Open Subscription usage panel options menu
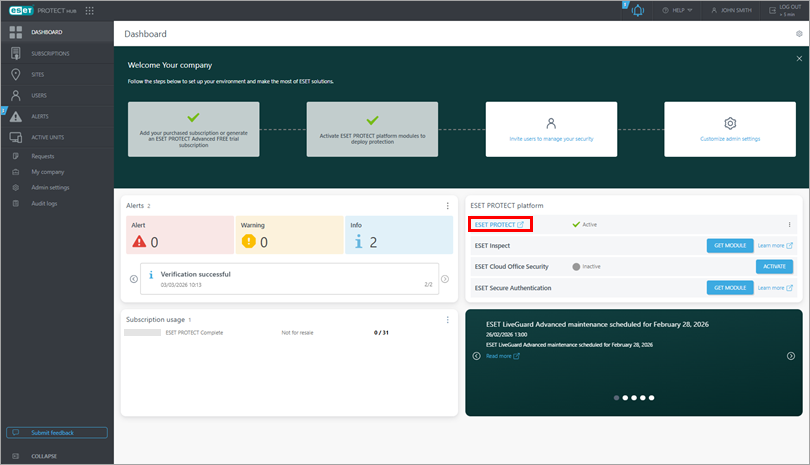The width and height of the screenshot is (810, 465). 447,320
